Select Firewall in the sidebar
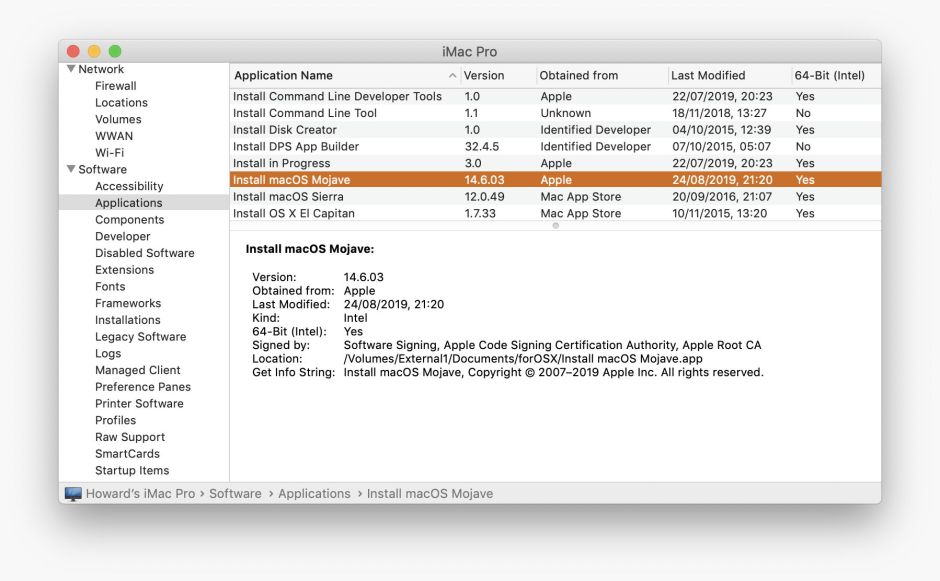 click(115, 86)
